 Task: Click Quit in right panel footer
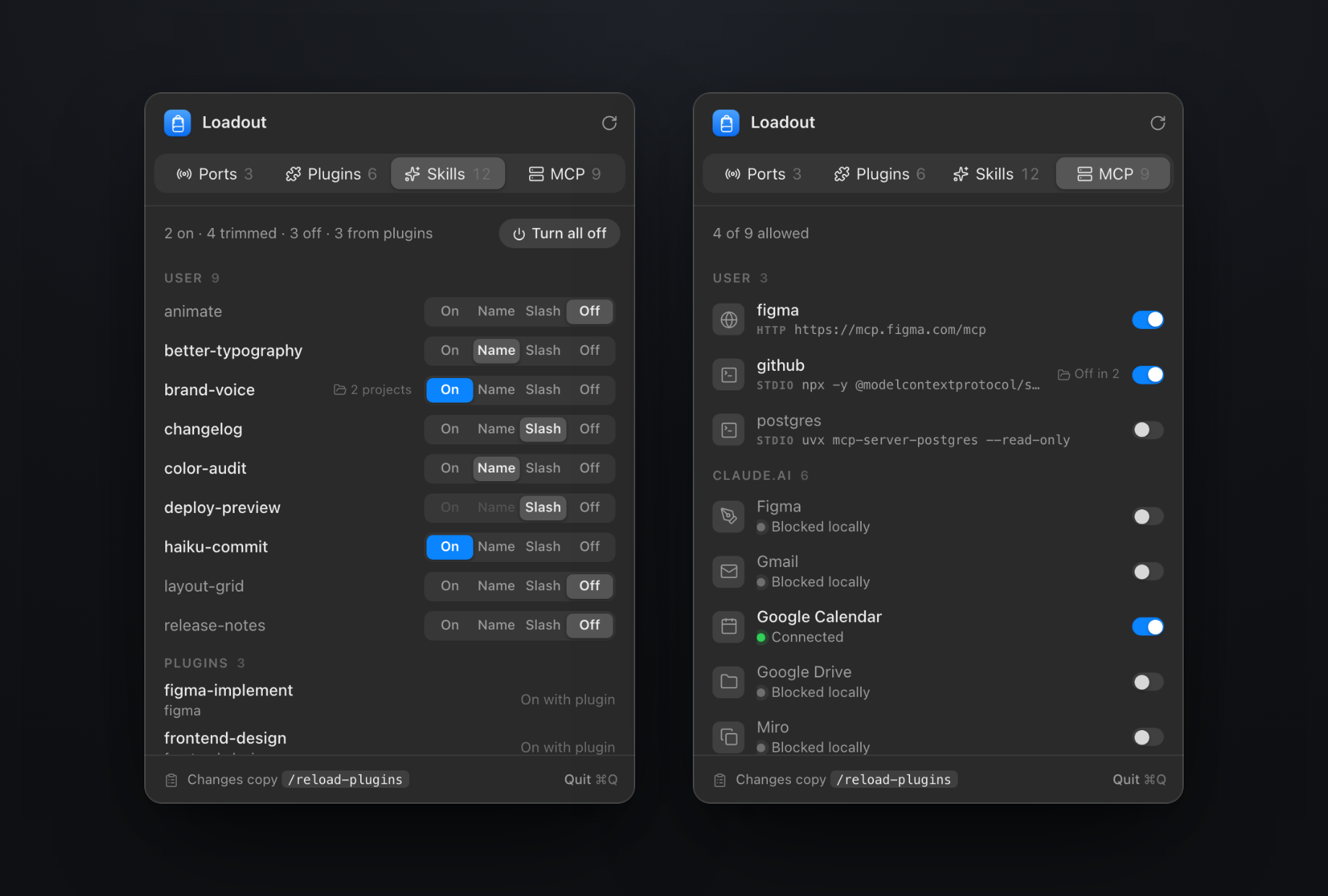[1139, 780]
